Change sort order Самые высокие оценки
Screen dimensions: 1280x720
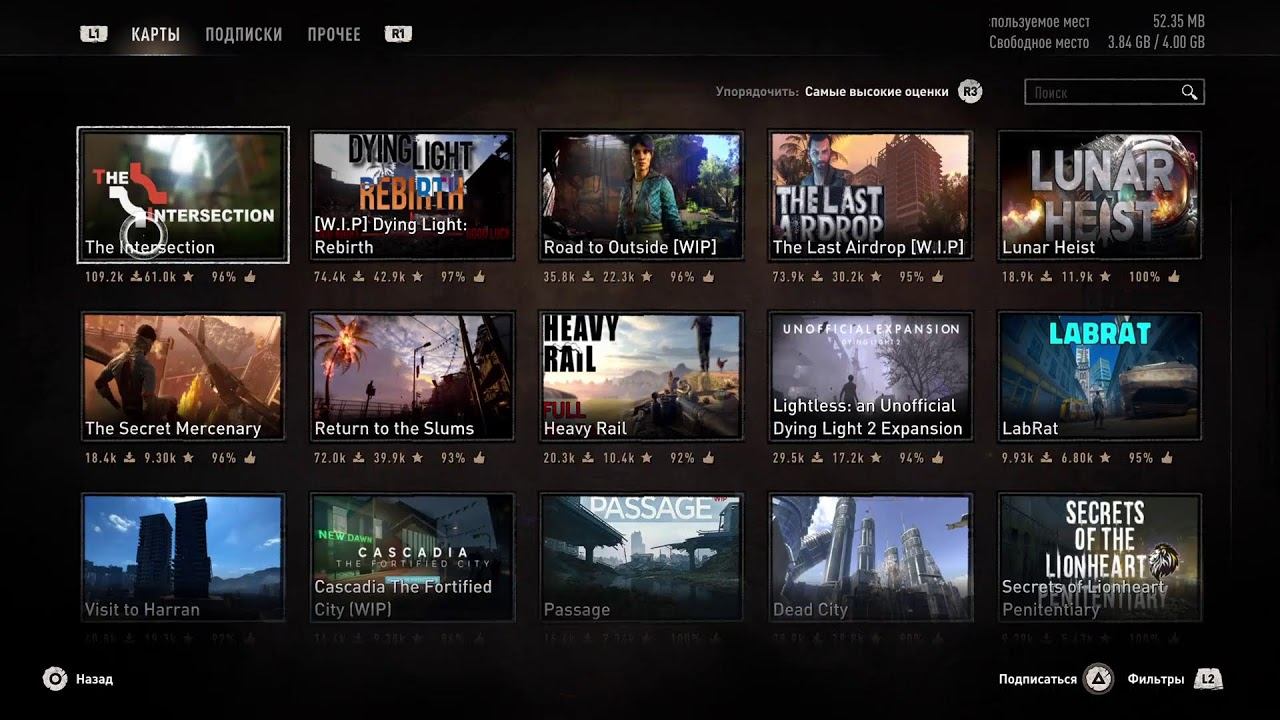877,92
